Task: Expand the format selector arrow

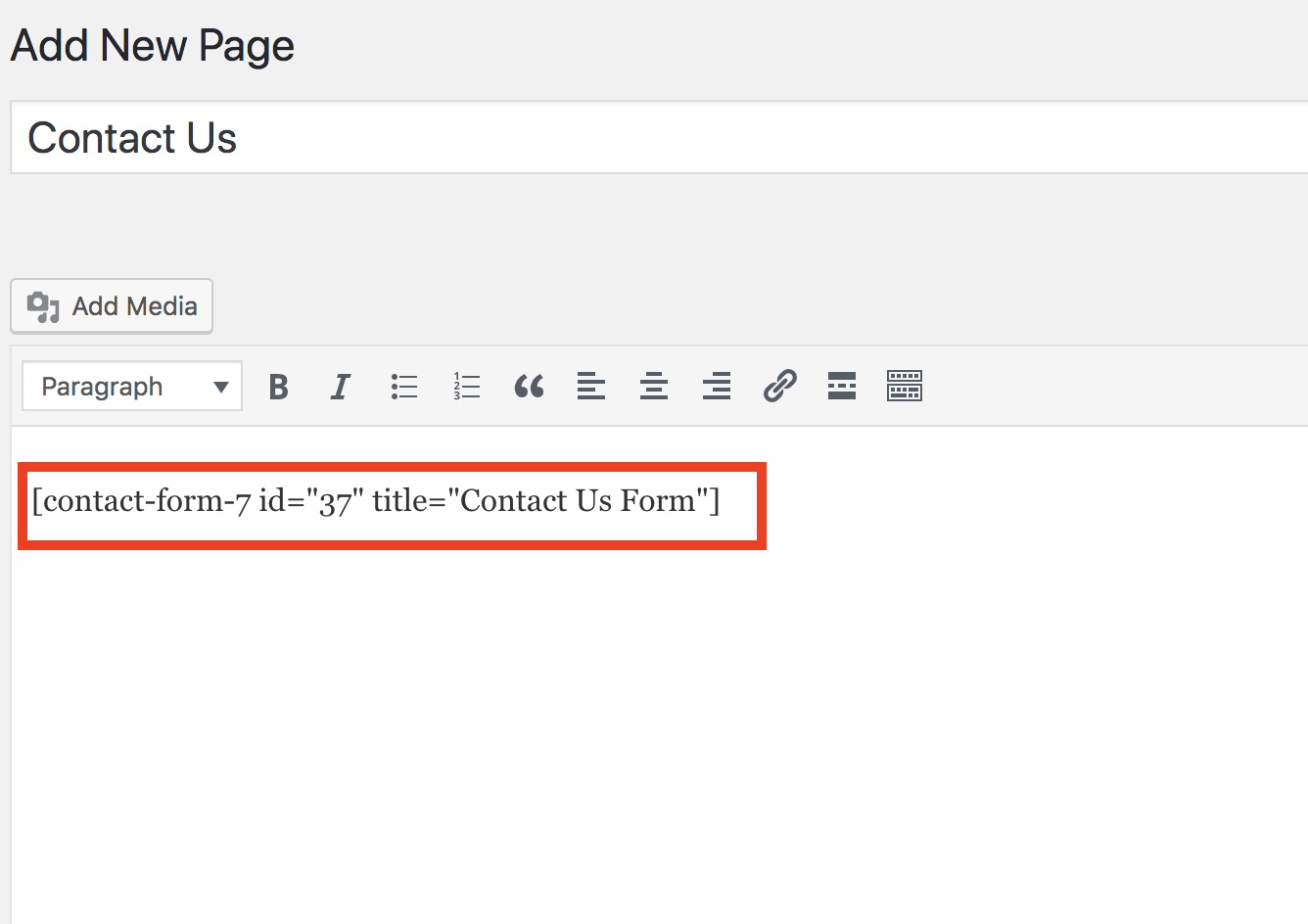Action: point(219,386)
